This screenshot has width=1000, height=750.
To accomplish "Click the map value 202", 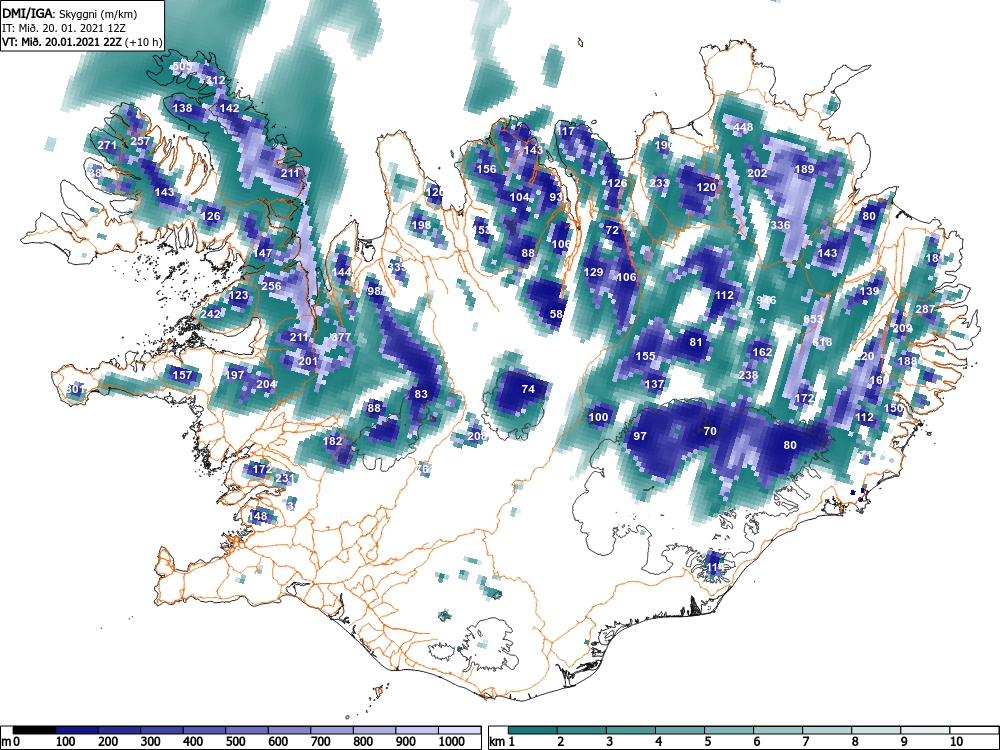I will click(x=757, y=173).
